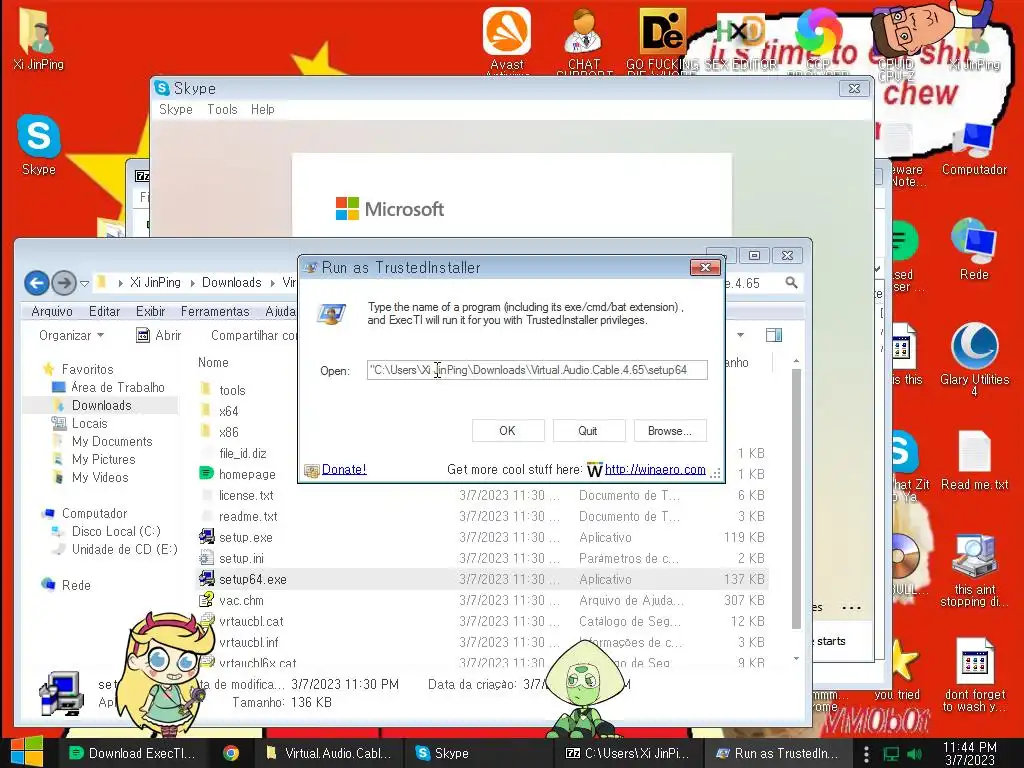Click the Browse... button

pos(670,430)
